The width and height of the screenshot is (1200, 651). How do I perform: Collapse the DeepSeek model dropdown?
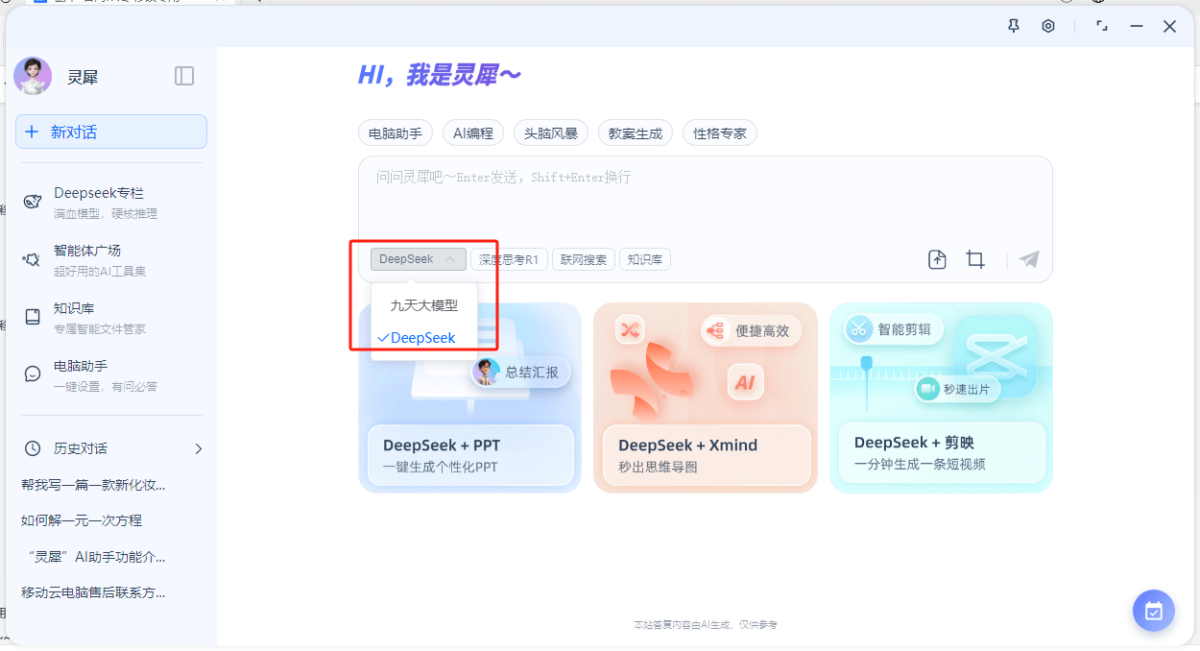418,260
